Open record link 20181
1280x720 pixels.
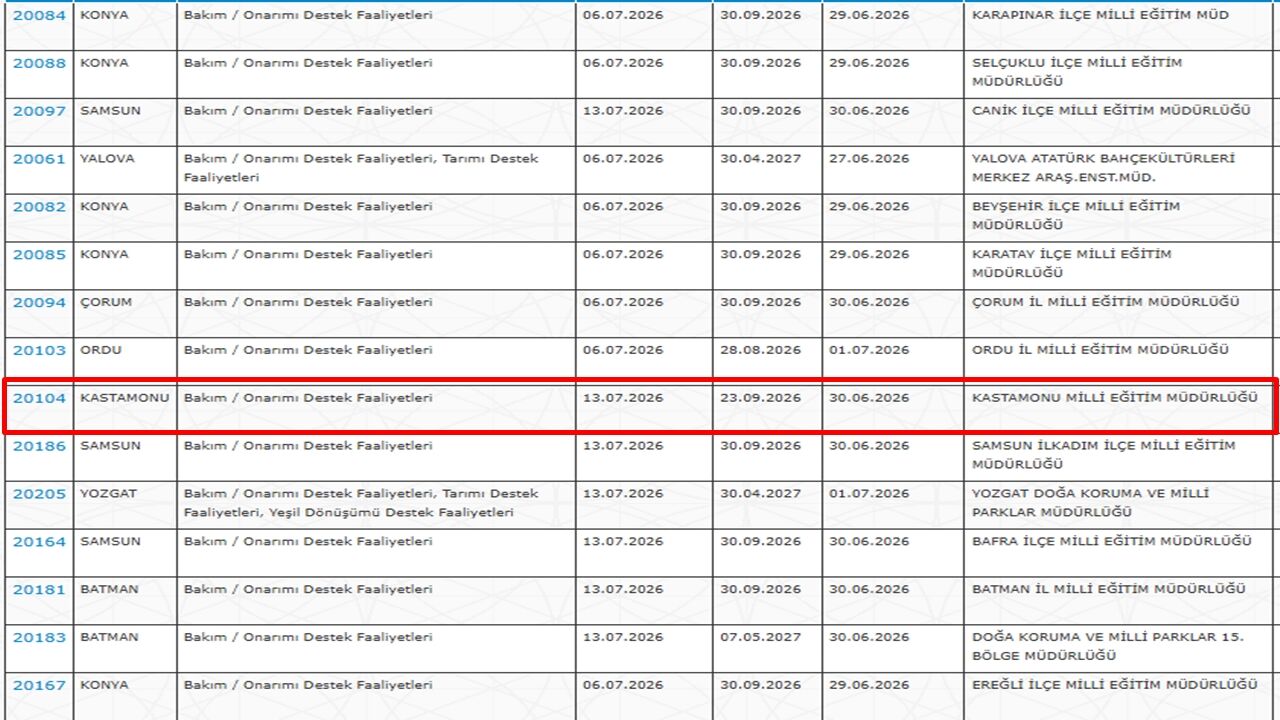tap(39, 590)
